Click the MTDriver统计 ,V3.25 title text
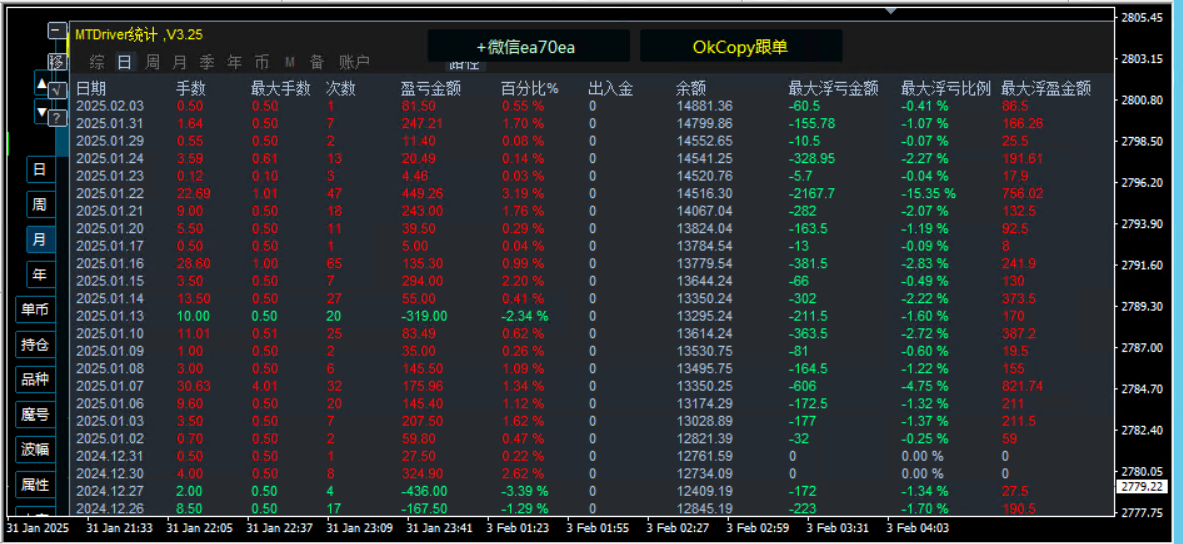Viewport: 1183px width, 544px height. tap(139, 35)
